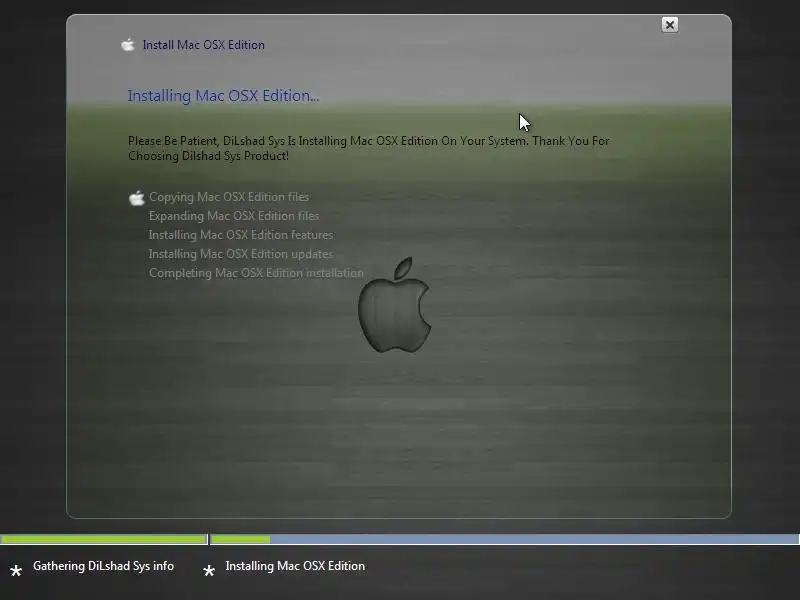
Task: Click the small Apple icon in title
Action: 128,45
